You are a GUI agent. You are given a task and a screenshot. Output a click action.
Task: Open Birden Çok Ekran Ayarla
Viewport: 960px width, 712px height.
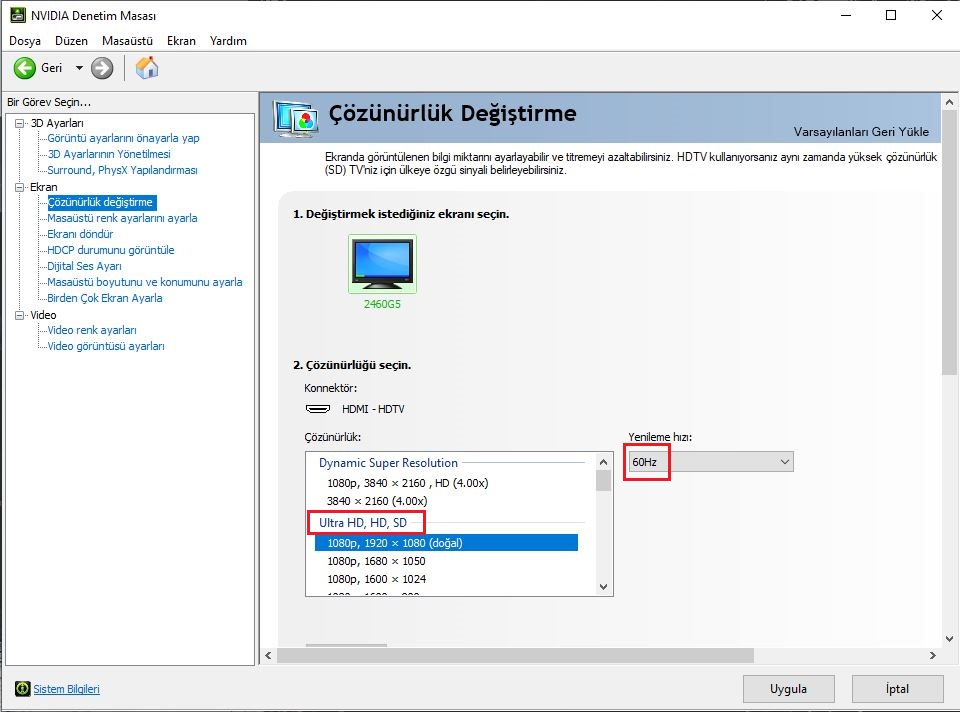click(105, 298)
